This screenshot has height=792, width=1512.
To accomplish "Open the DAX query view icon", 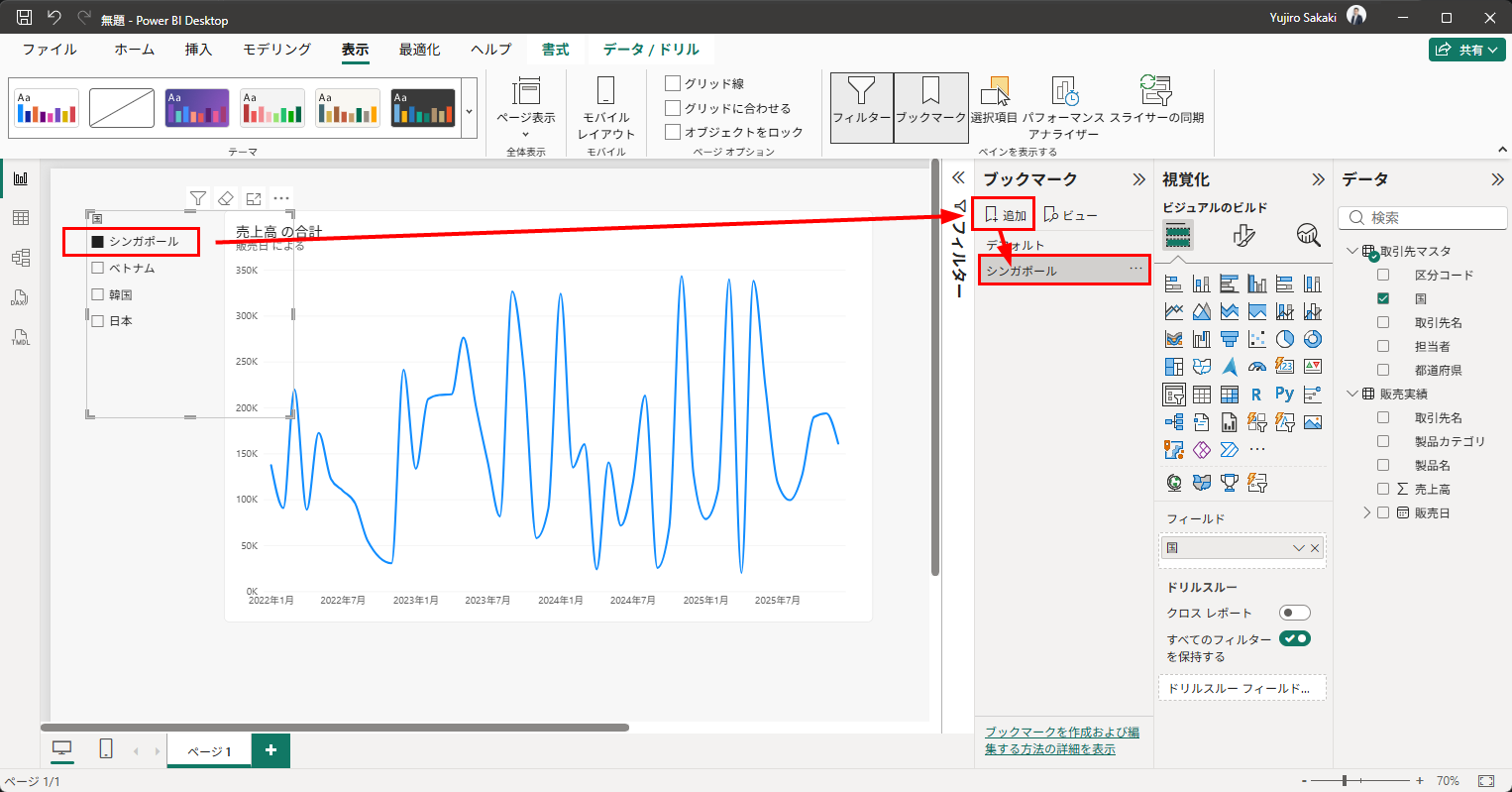I will 21,297.
